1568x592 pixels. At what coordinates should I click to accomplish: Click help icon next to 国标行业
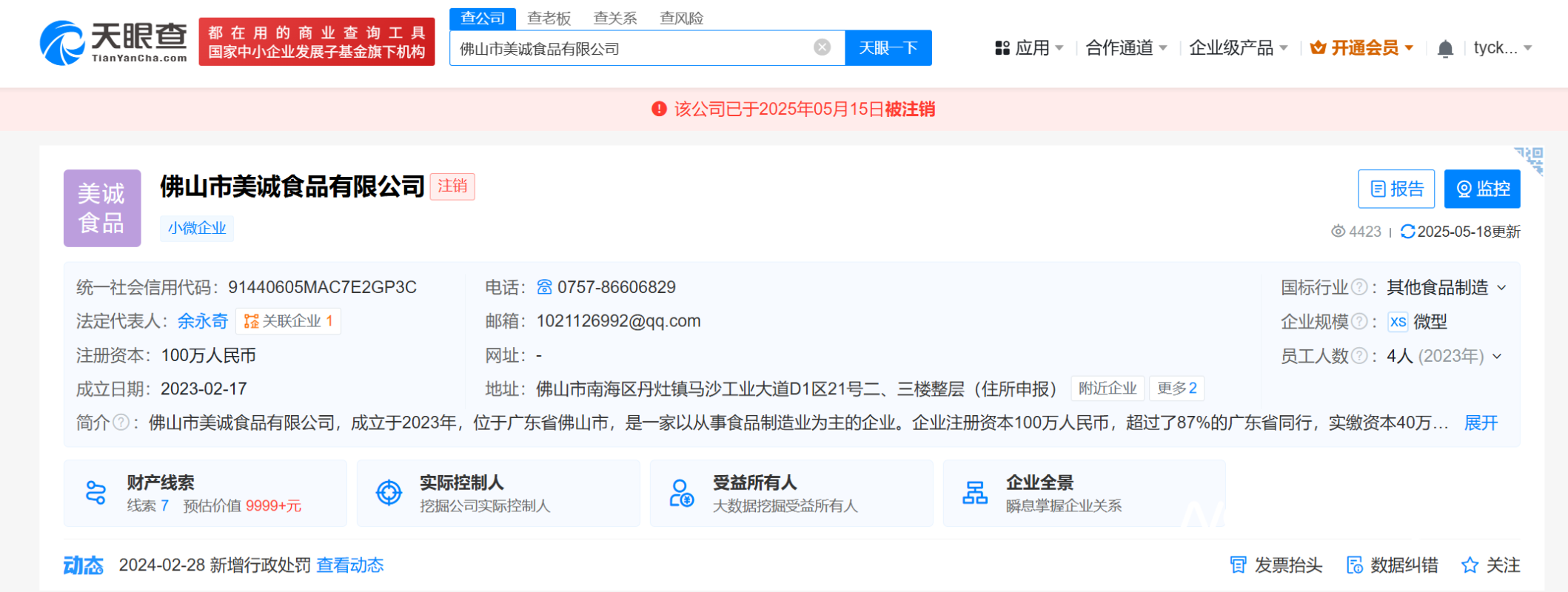click(1359, 287)
